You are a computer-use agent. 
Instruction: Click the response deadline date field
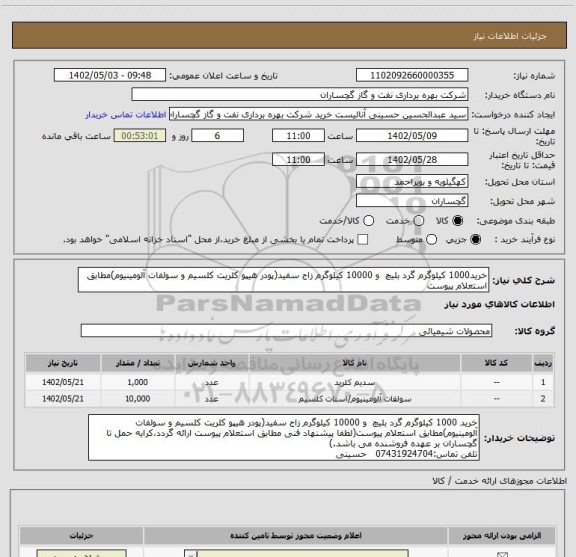click(412, 136)
